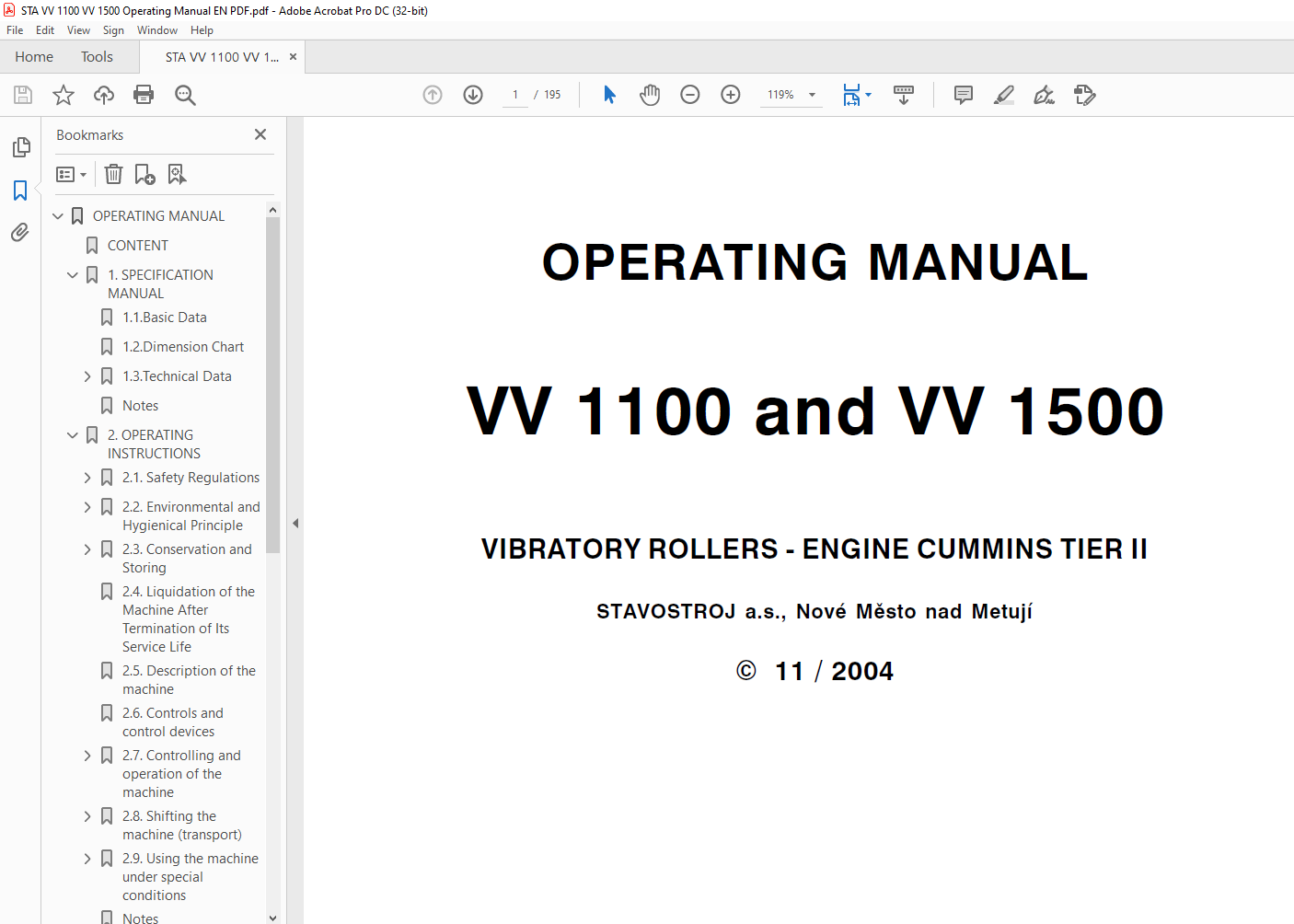Expand 2.1. Safety Regulations bookmark
The height and width of the screenshot is (924, 1294).
point(87,478)
